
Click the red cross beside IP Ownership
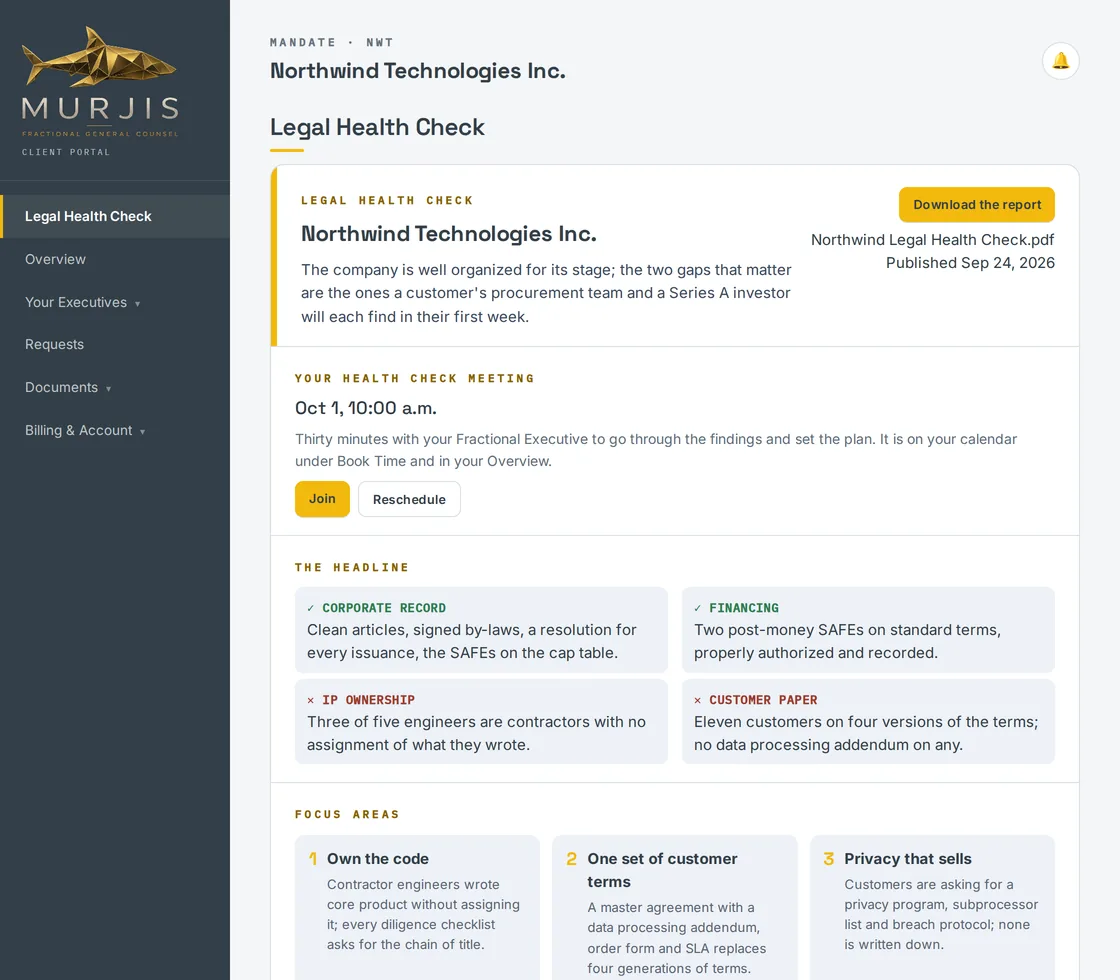point(311,701)
